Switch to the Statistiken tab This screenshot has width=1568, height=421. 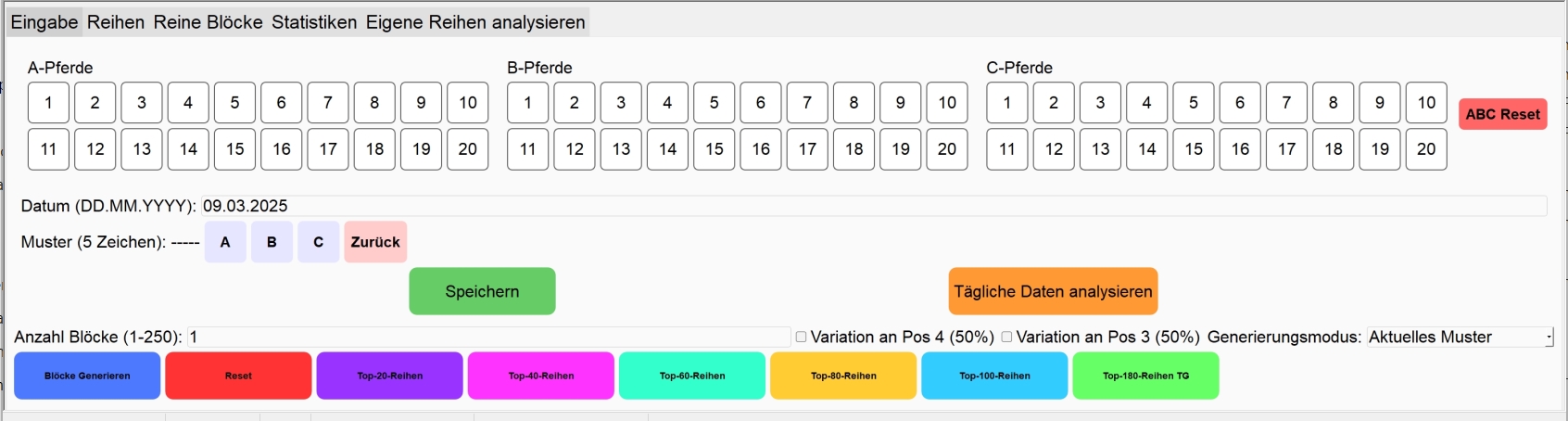click(x=314, y=22)
